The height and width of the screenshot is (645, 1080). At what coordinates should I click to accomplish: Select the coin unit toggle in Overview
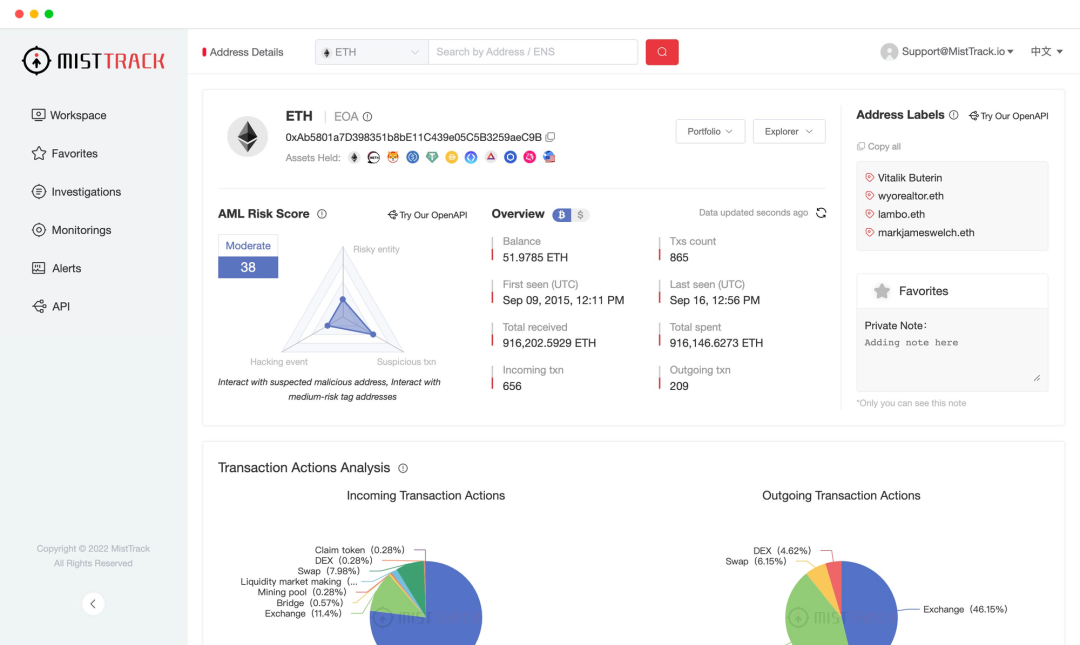tap(562, 215)
